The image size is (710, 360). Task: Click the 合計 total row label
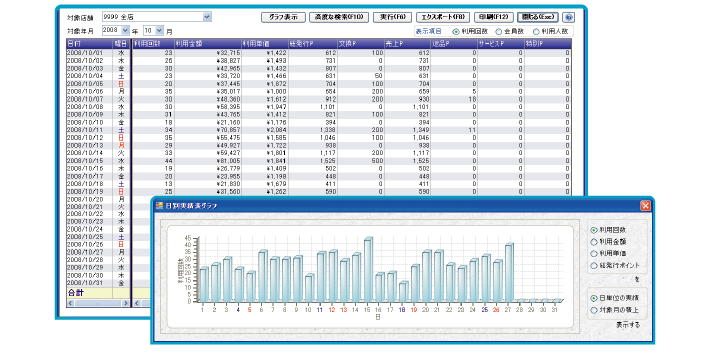pyautogui.click(x=76, y=293)
